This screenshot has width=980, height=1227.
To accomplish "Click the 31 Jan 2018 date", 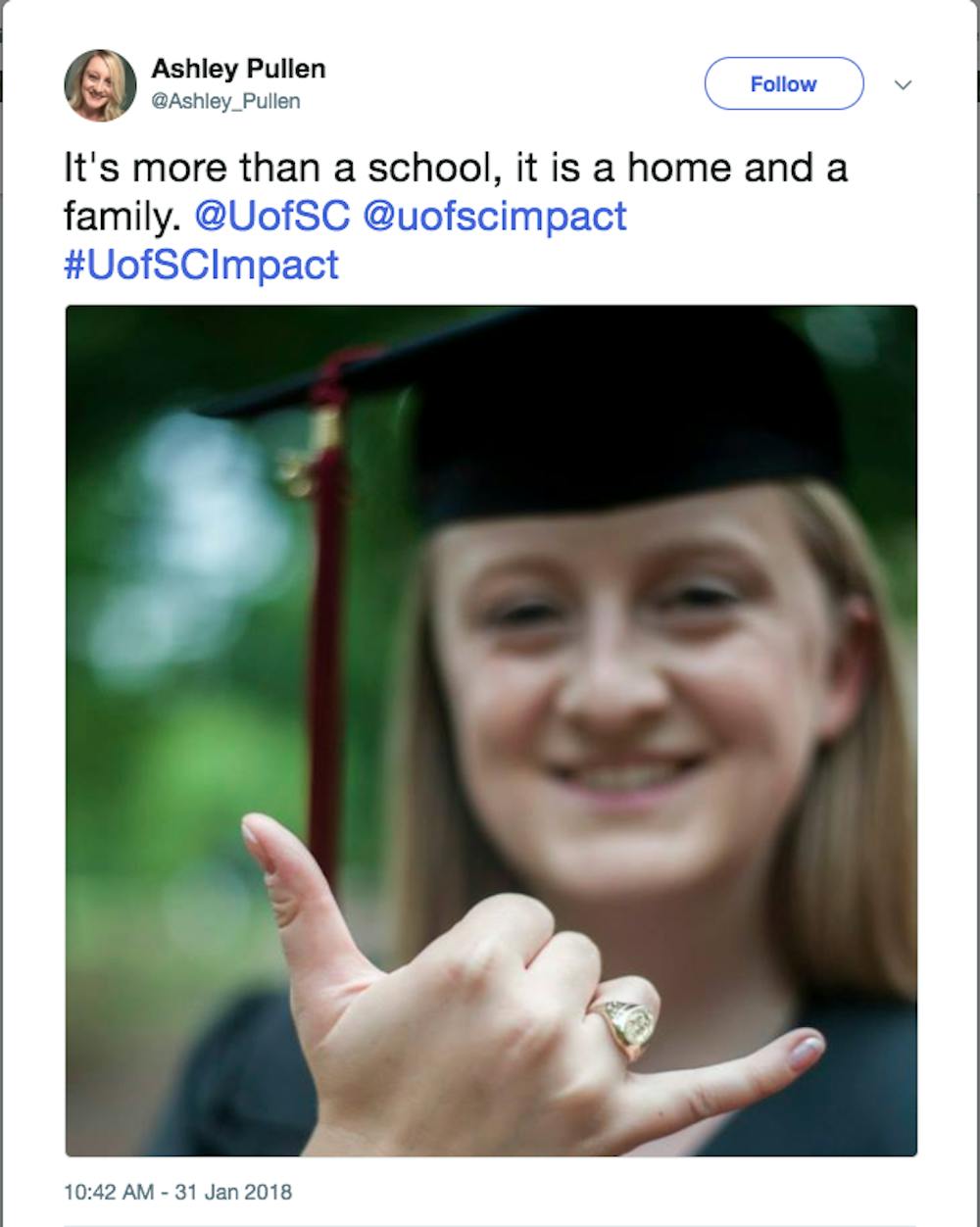I will click(233, 1192).
